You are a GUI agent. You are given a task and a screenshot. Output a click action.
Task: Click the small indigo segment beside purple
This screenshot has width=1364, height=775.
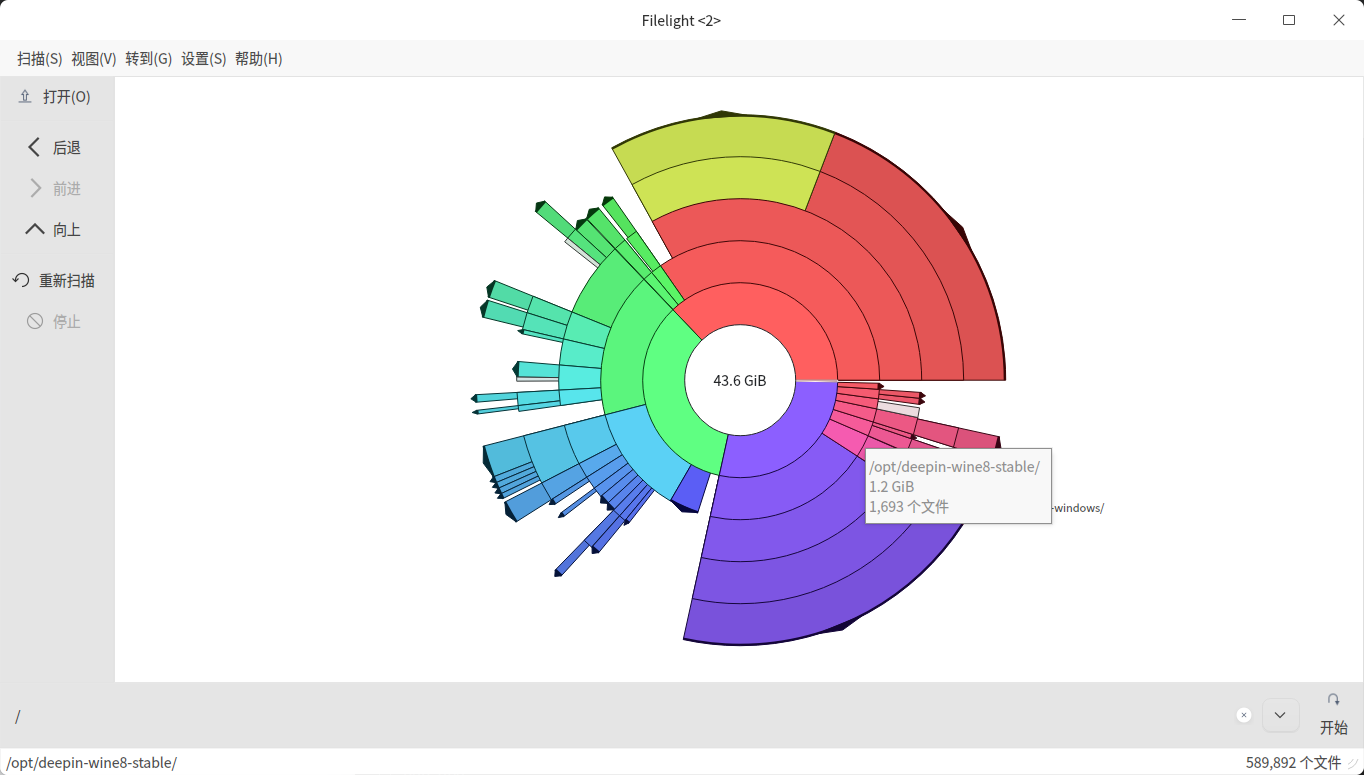(690, 489)
